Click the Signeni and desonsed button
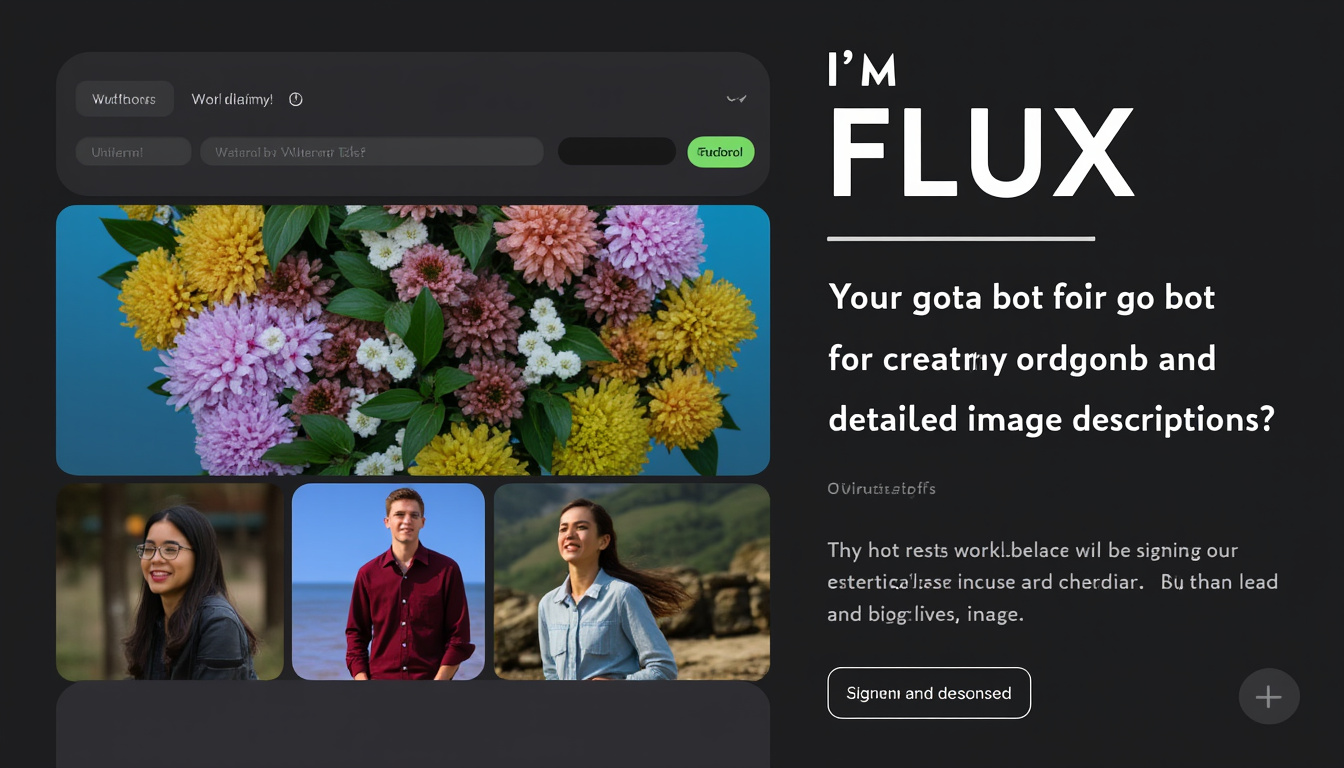This screenshot has height=768, width=1344. tap(929, 693)
